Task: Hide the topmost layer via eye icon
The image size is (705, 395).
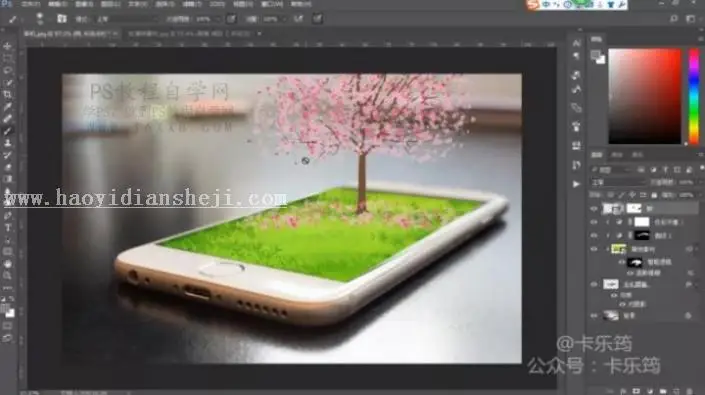Action: point(594,209)
